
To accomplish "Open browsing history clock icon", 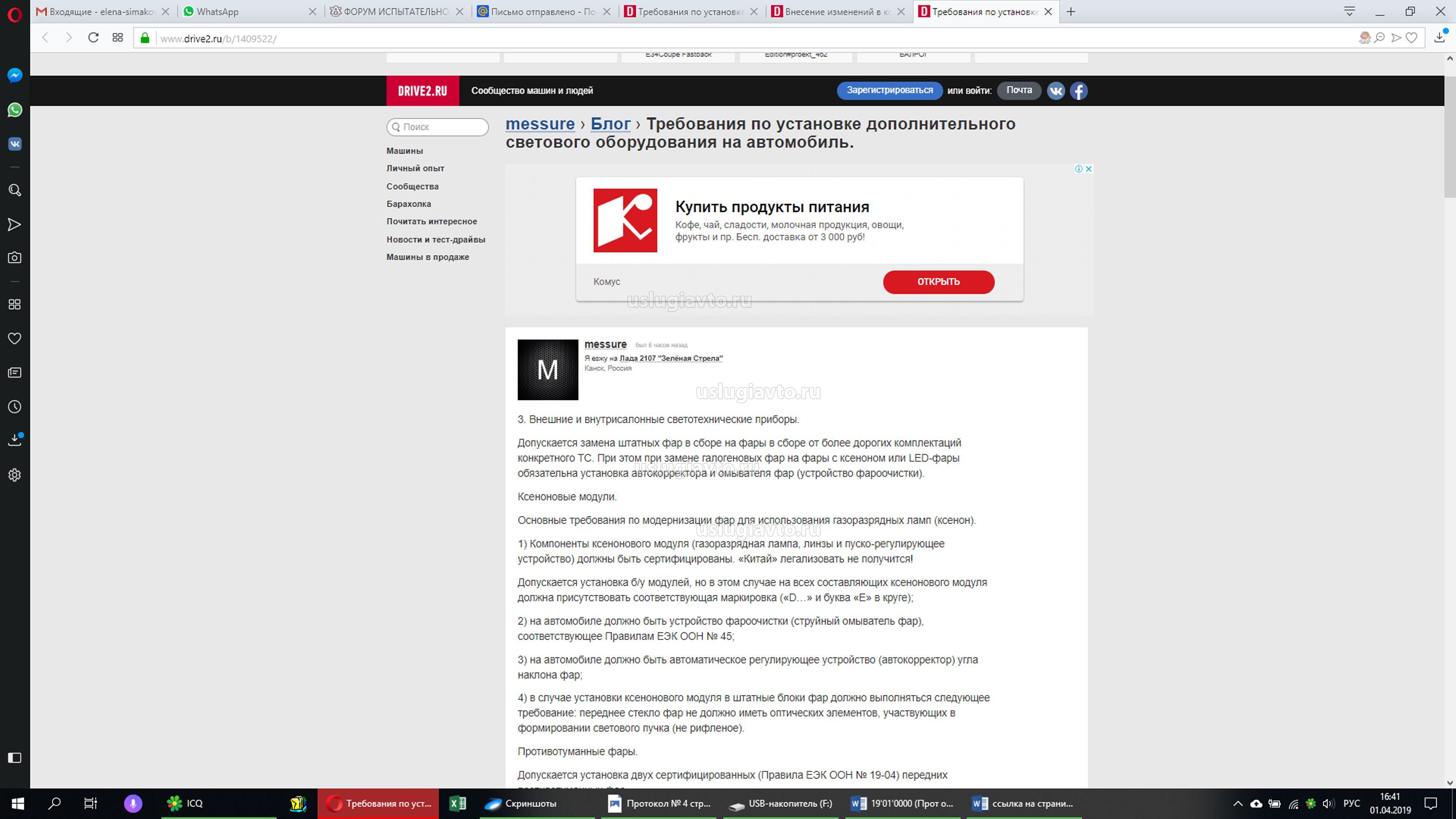I will tap(15, 407).
